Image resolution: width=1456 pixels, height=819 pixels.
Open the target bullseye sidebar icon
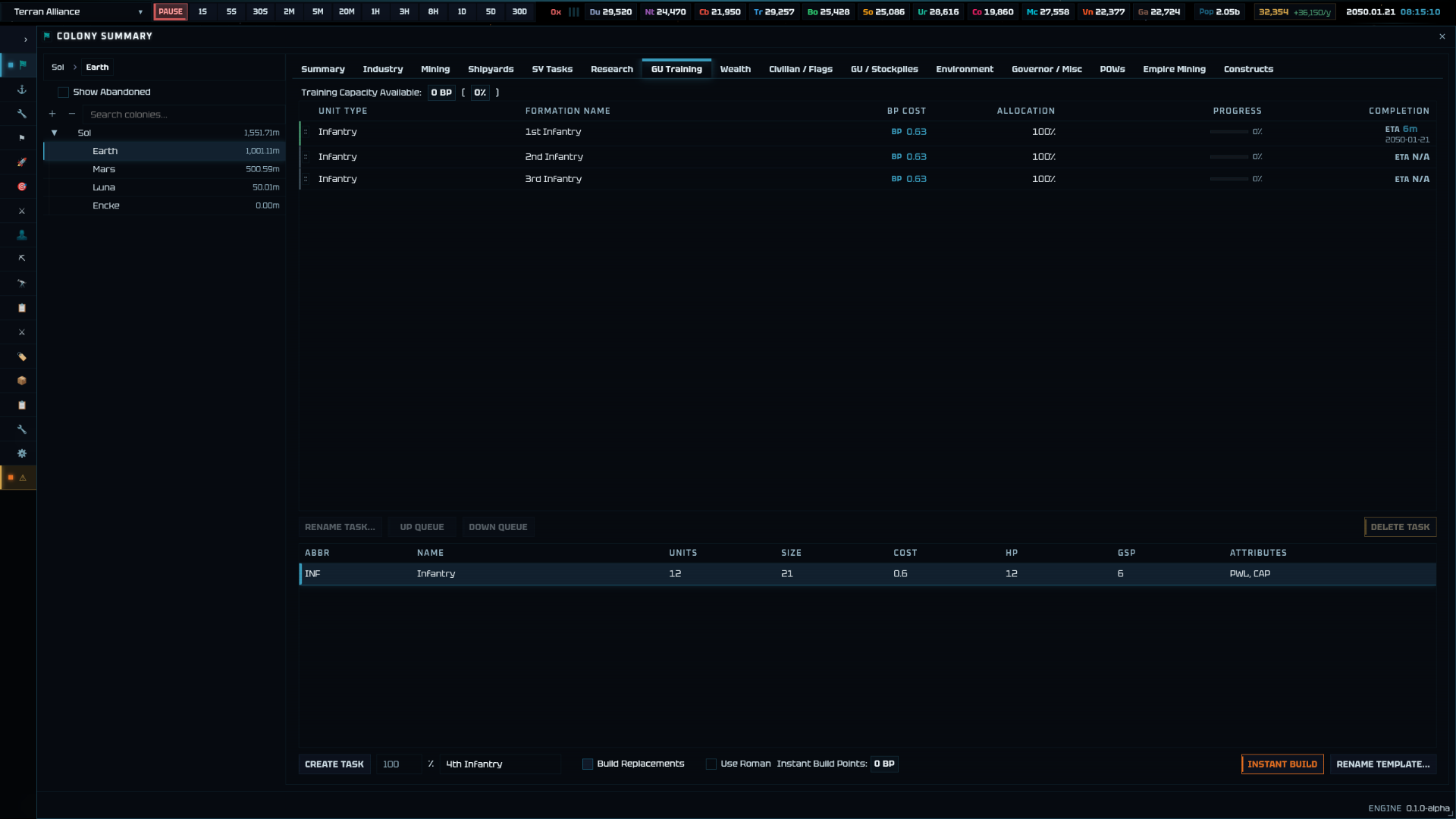pyautogui.click(x=22, y=187)
